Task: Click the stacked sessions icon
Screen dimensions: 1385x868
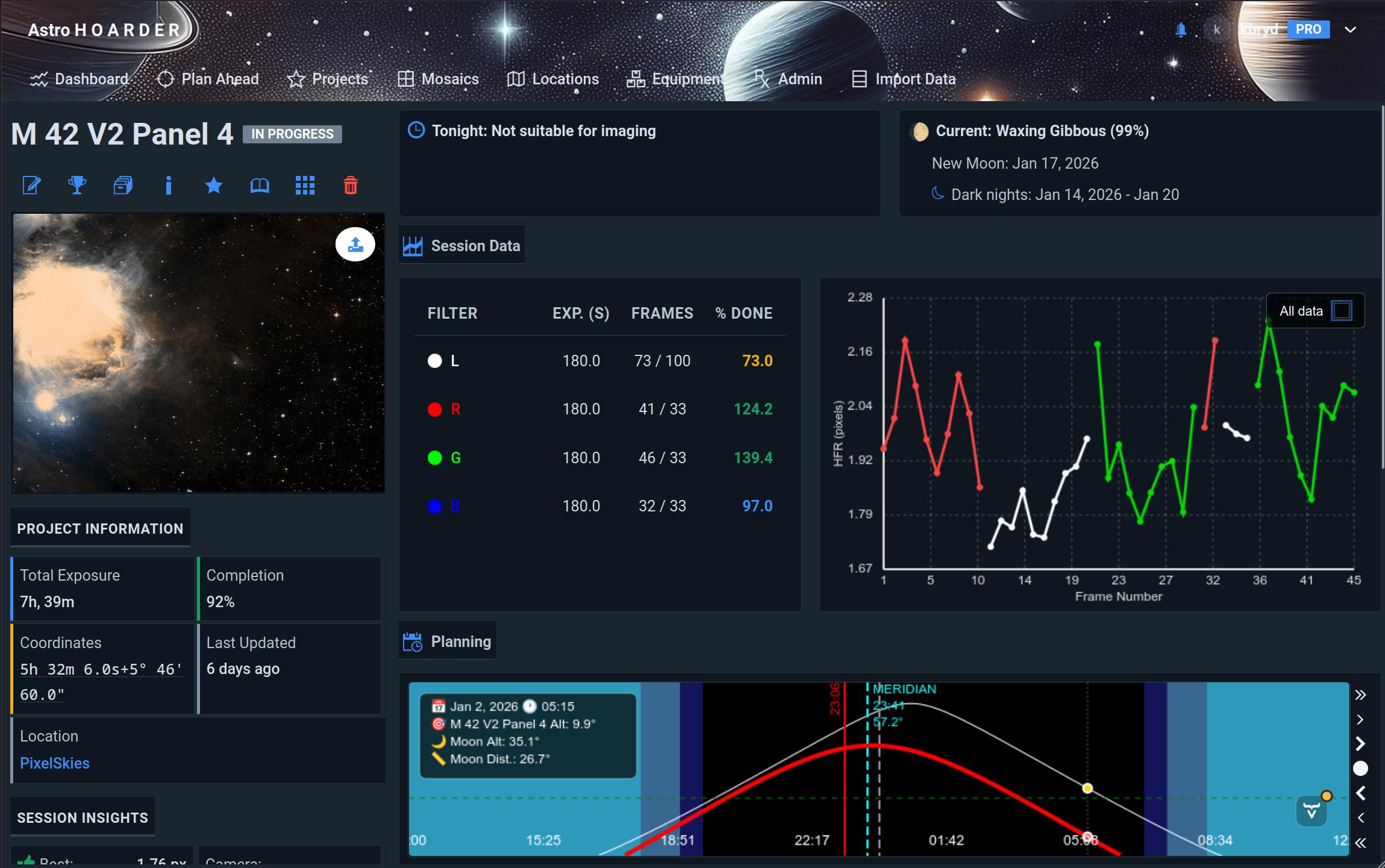Action: [x=123, y=185]
